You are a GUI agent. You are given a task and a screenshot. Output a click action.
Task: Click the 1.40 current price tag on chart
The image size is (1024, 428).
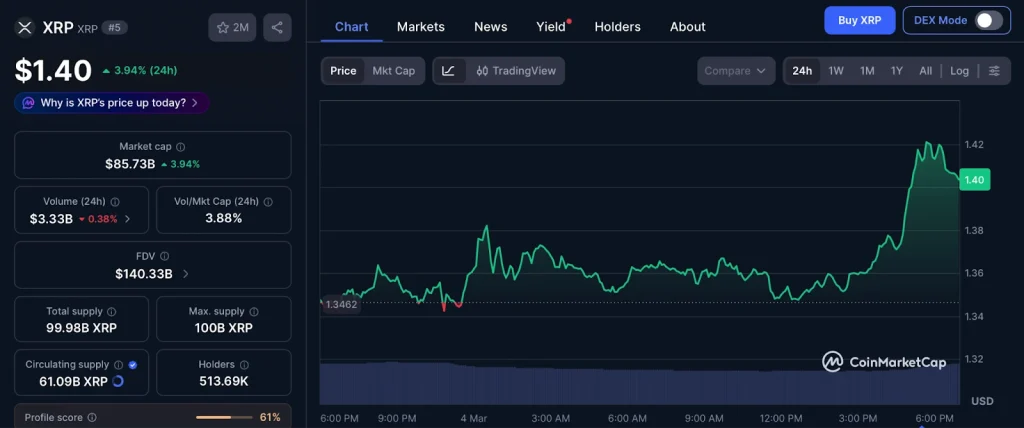coord(974,180)
